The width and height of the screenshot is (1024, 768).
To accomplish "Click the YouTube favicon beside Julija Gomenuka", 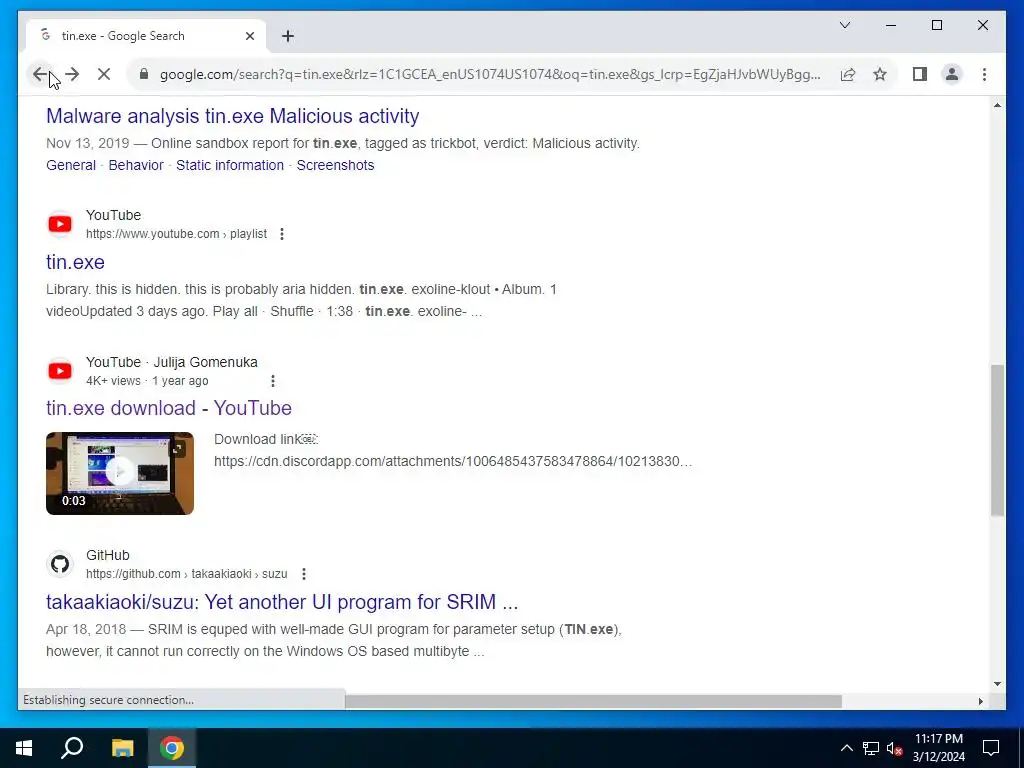I will point(60,371).
